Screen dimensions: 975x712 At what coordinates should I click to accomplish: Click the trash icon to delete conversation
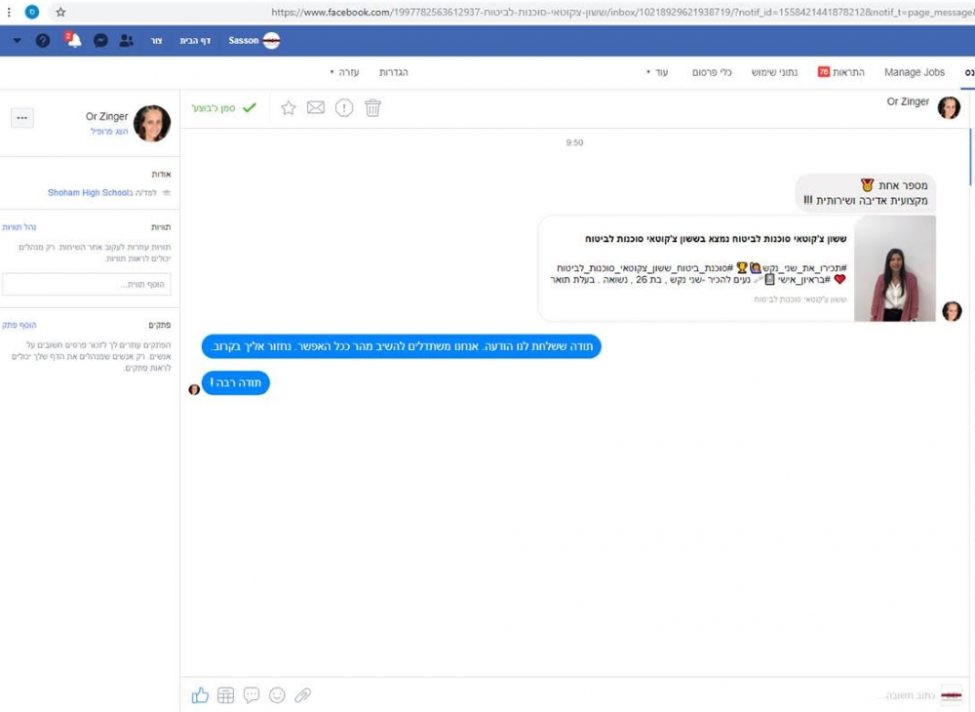[373, 108]
